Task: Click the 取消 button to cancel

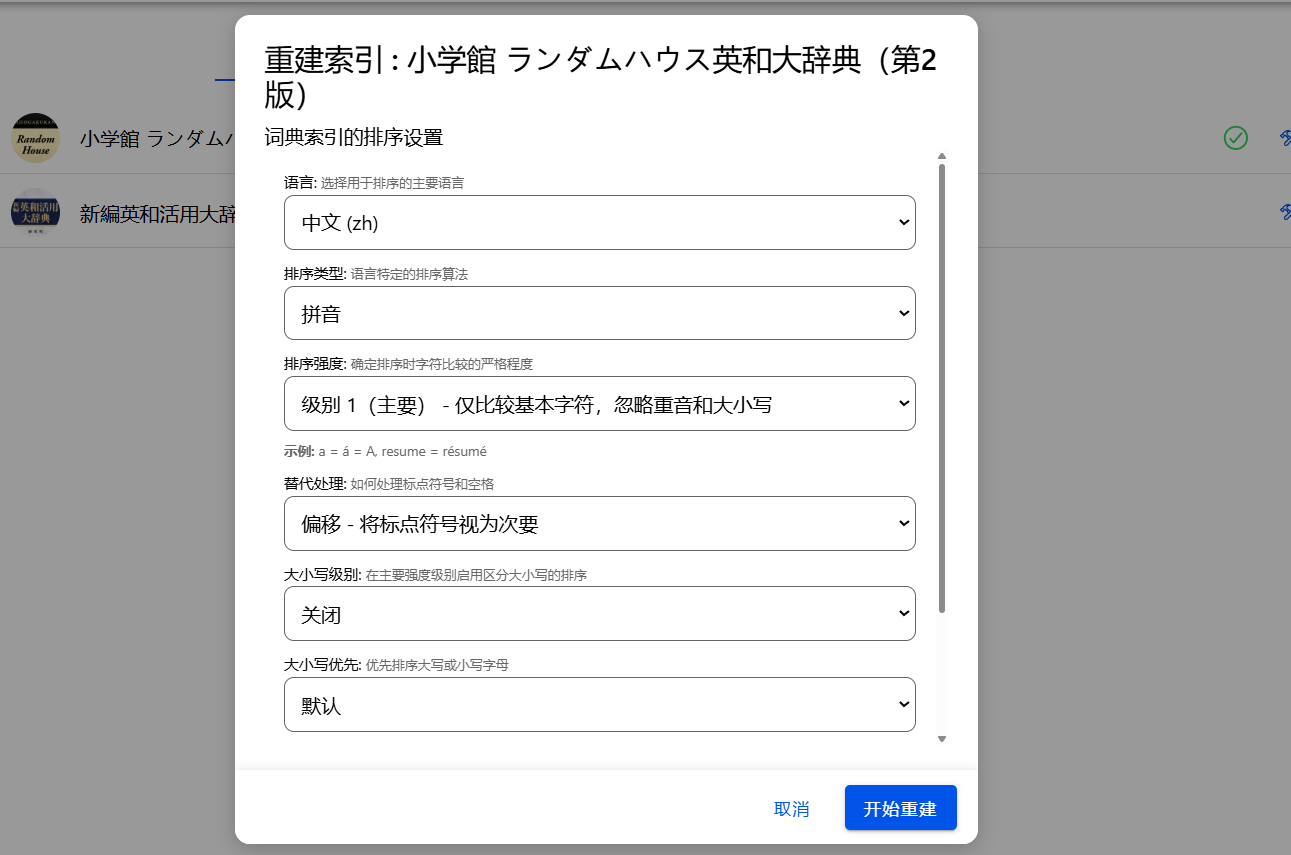Action: pos(791,809)
